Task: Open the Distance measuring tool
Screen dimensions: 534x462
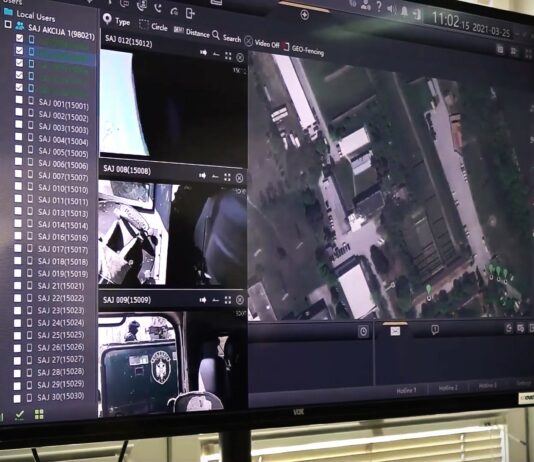Action: tap(192, 32)
